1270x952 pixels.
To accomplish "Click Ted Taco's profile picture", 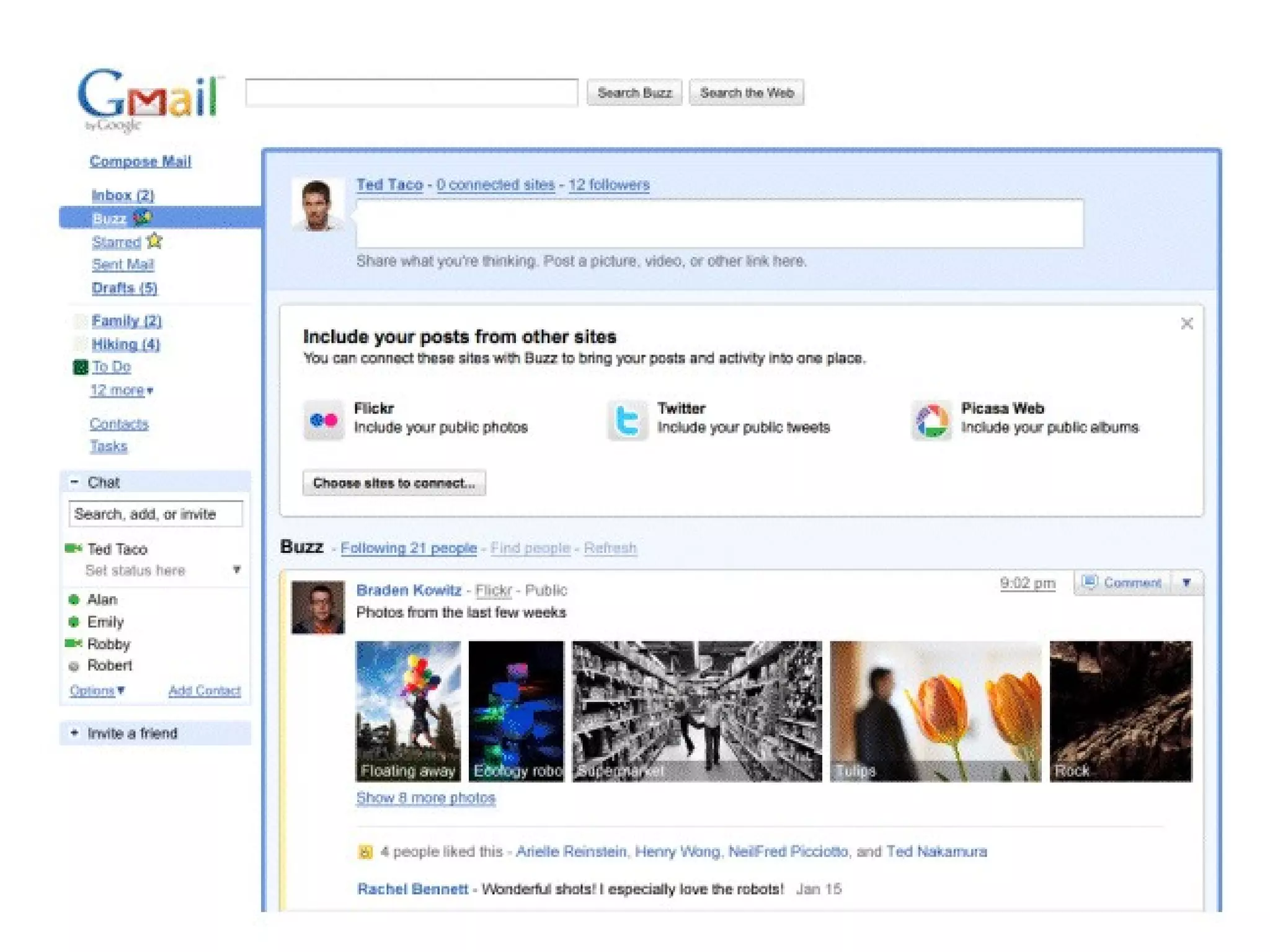I will pos(317,205).
